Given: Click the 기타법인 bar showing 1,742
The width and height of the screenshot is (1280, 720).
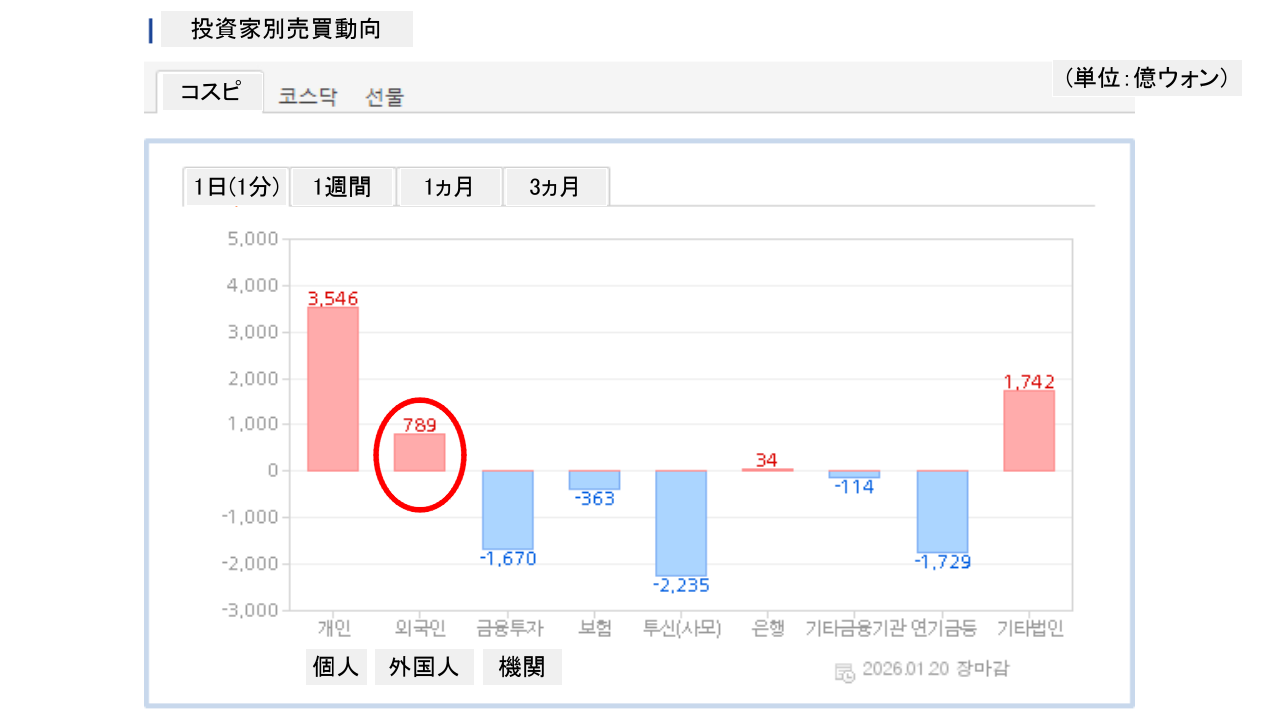Looking at the screenshot, I should (1029, 431).
